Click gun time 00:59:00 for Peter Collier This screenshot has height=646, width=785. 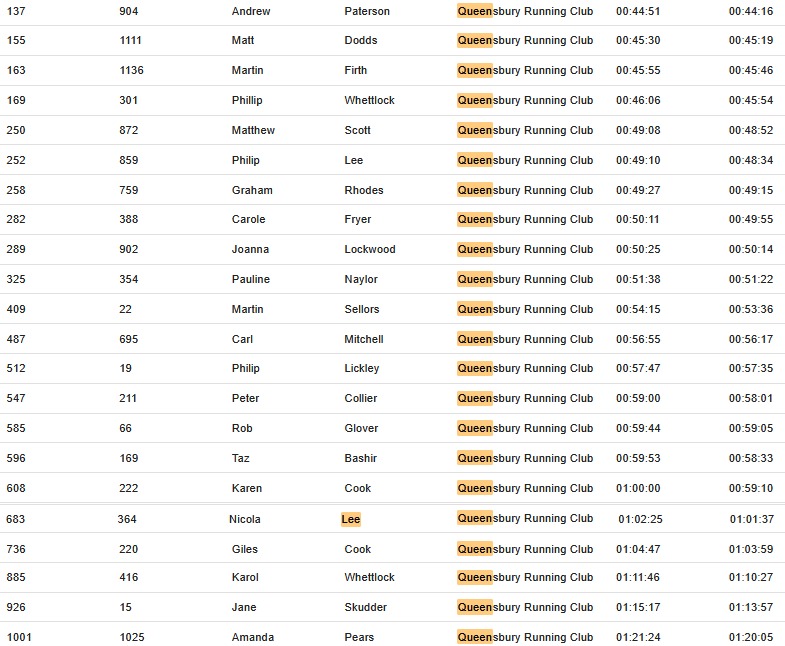638,399
